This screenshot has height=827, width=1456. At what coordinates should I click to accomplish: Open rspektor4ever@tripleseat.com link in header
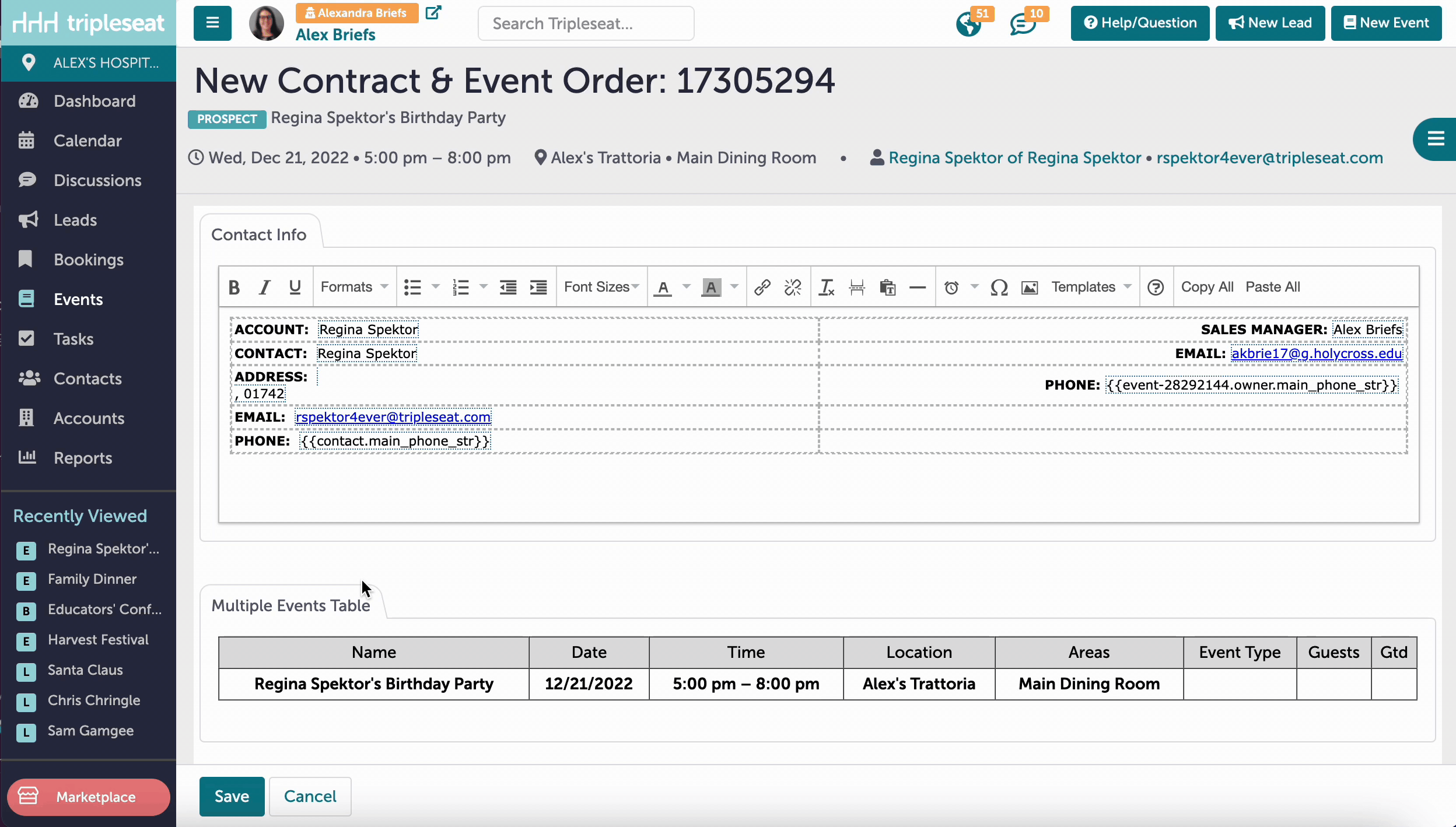click(1269, 157)
